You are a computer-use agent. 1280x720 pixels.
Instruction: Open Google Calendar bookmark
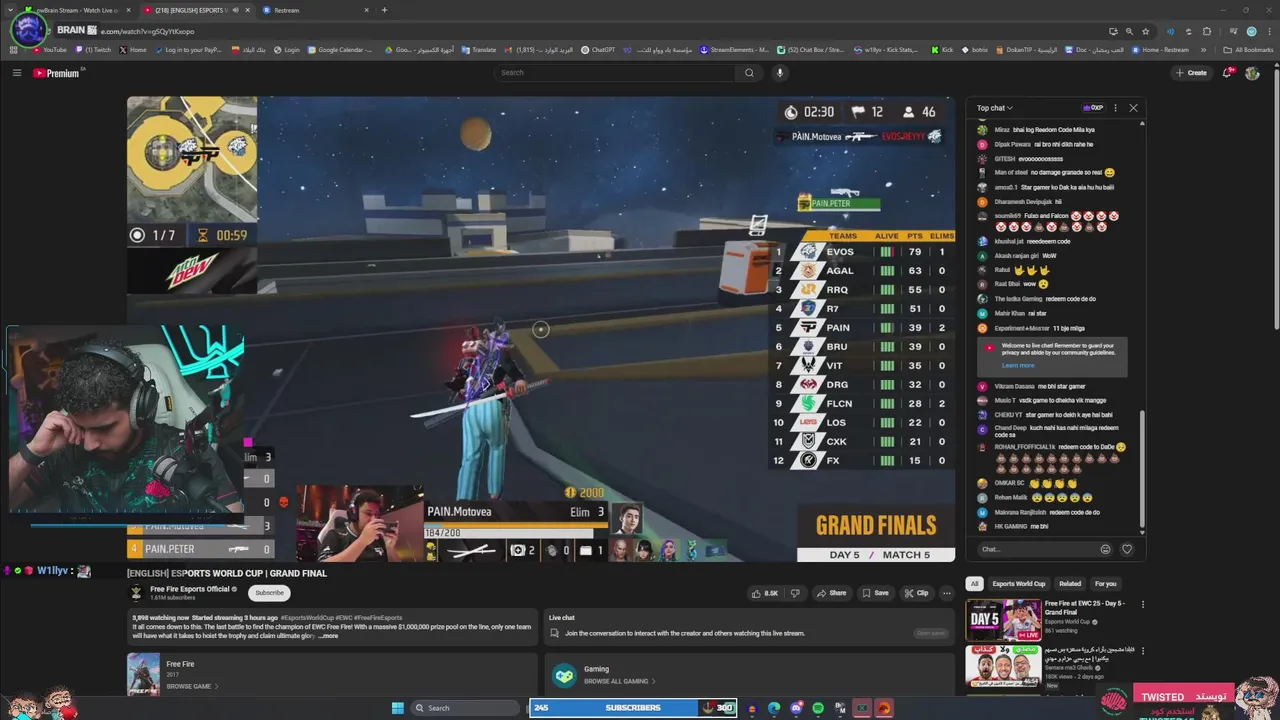click(340, 50)
